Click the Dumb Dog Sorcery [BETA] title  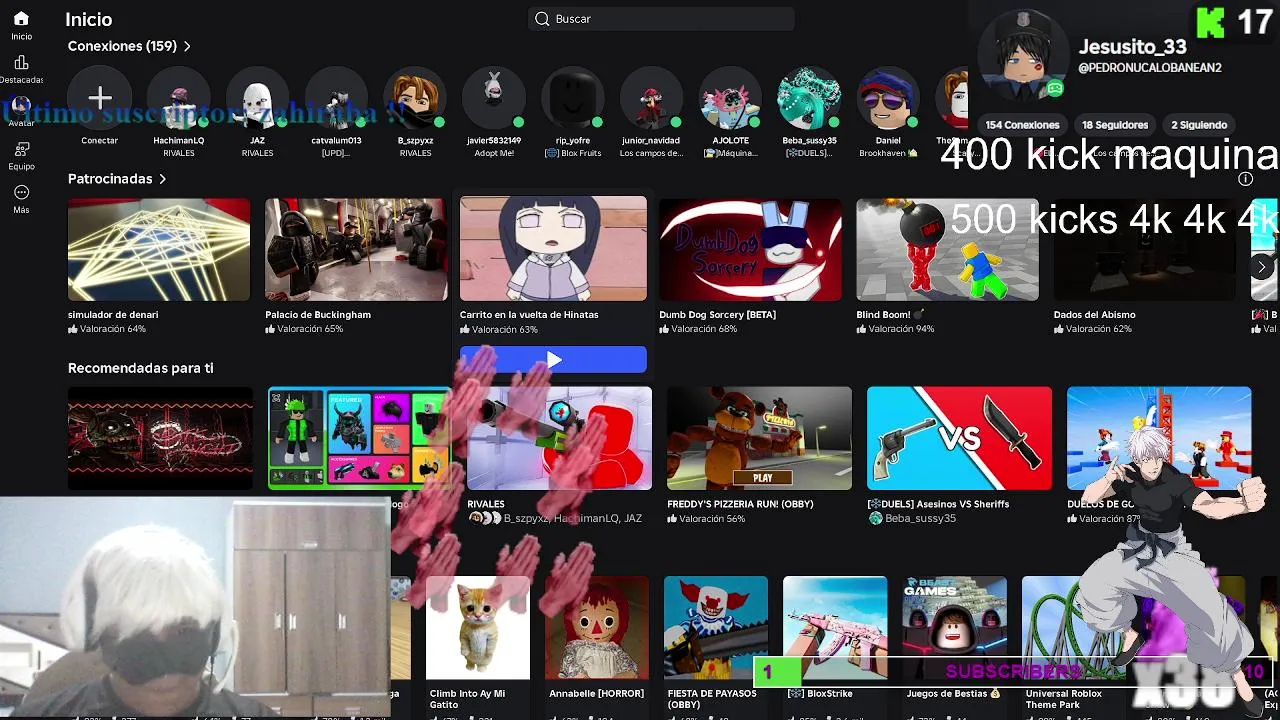click(x=717, y=315)
